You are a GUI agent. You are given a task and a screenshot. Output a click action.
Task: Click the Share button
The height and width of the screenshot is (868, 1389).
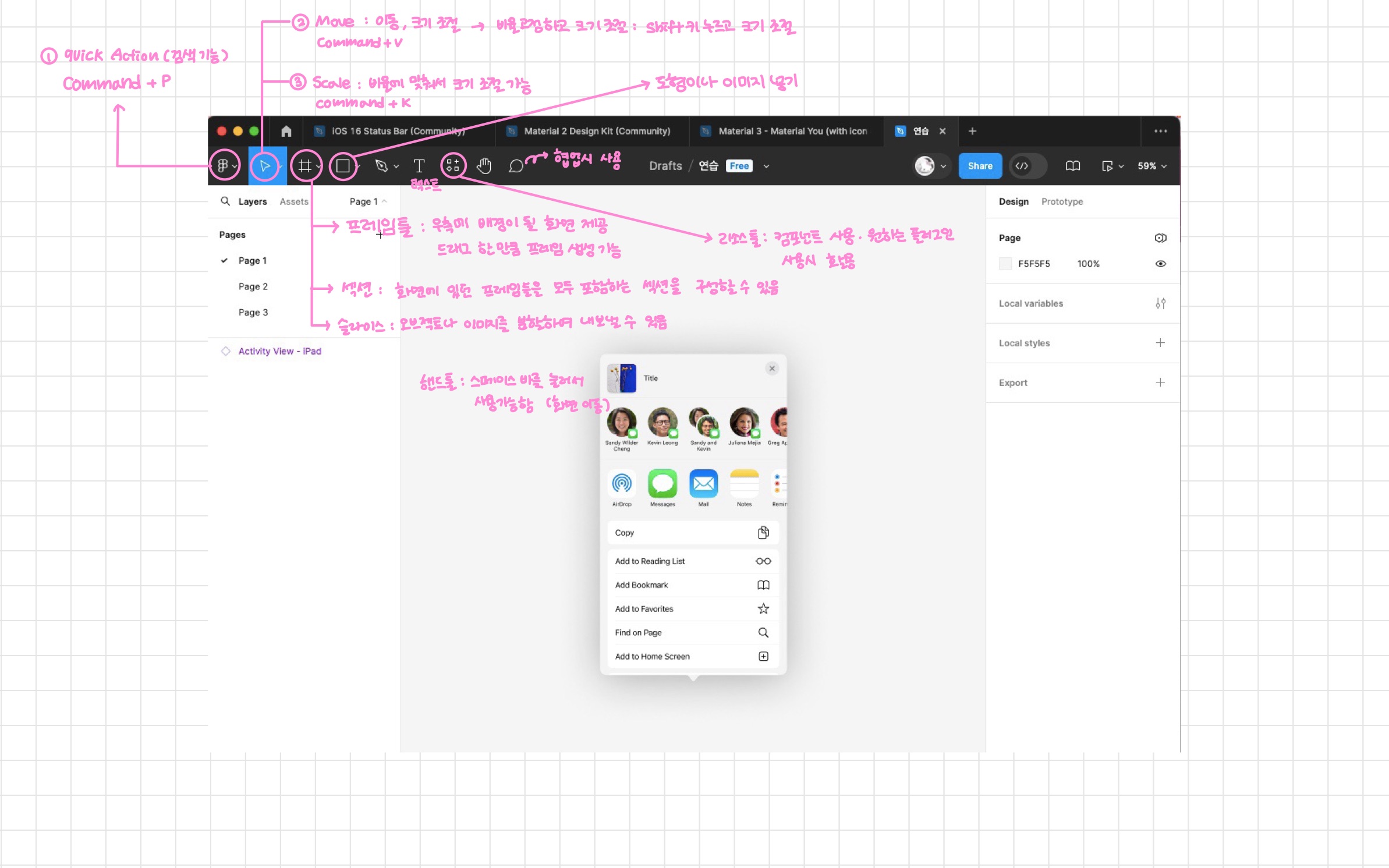pyautogui.click(x=980, y=166)
